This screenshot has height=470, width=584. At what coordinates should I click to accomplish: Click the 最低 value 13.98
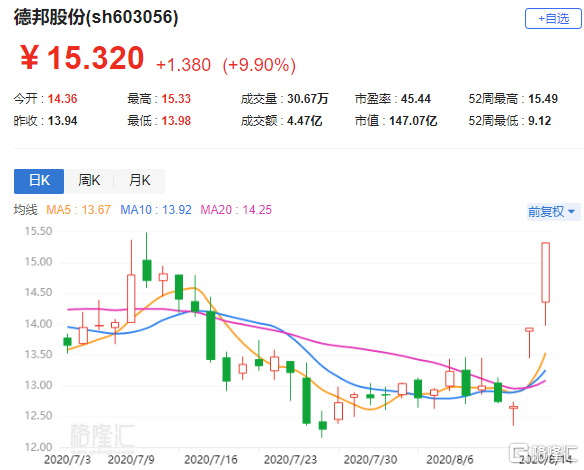tap(176, 121)
